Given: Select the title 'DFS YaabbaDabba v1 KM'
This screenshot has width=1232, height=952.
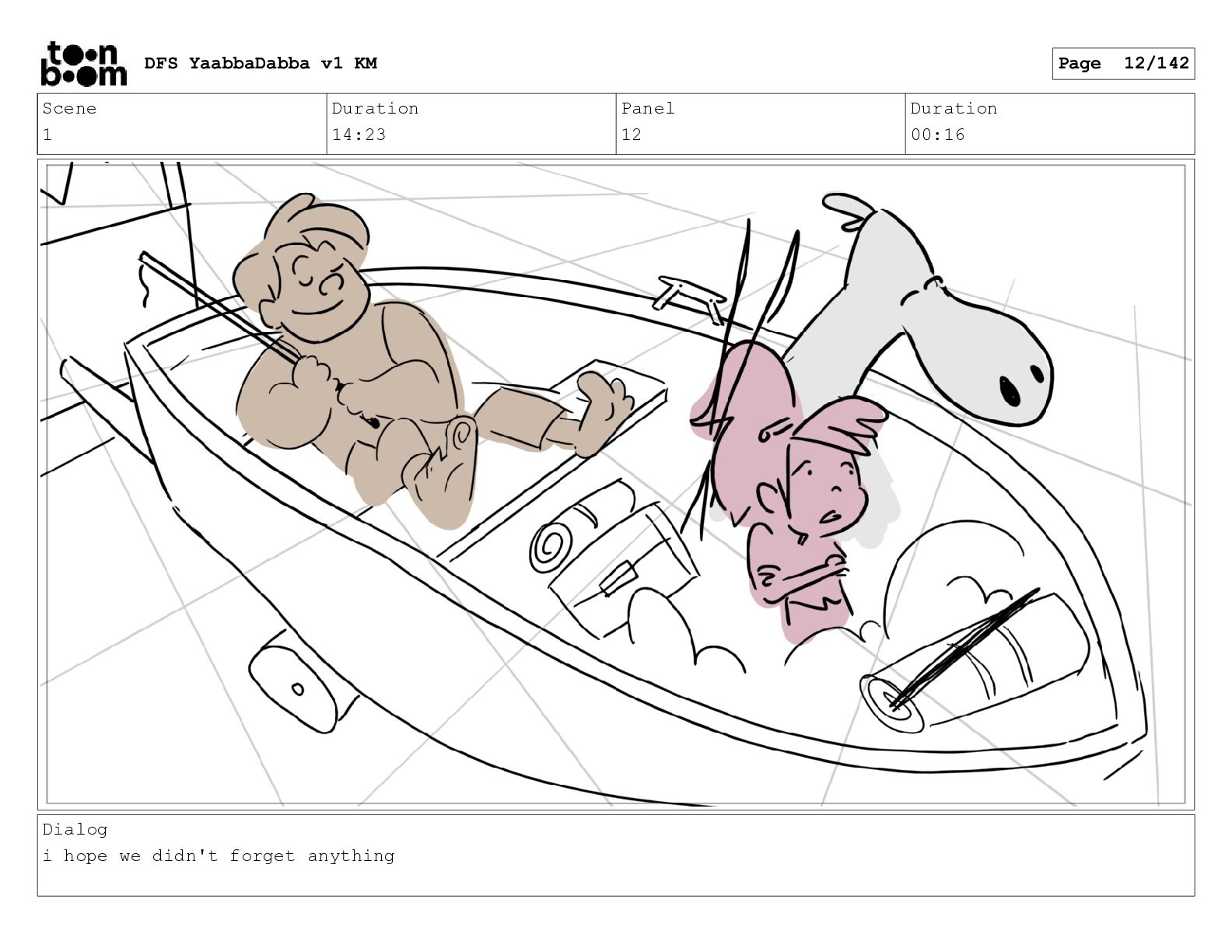Looking at the screenshot, I should pos(261,63).
